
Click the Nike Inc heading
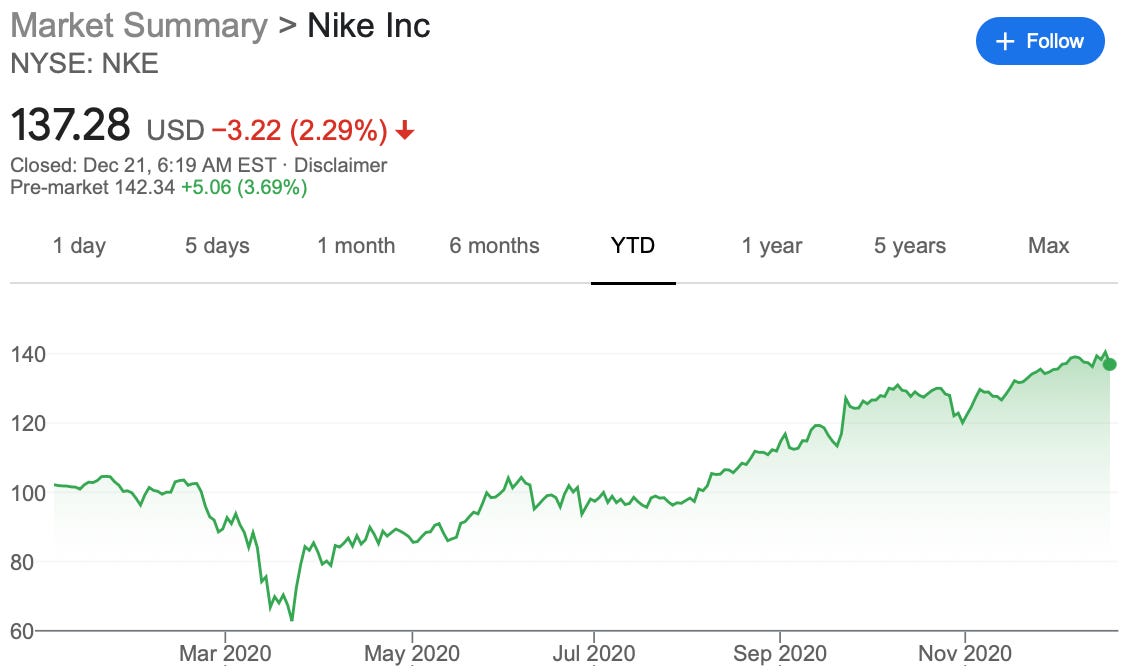click(369, 24)
